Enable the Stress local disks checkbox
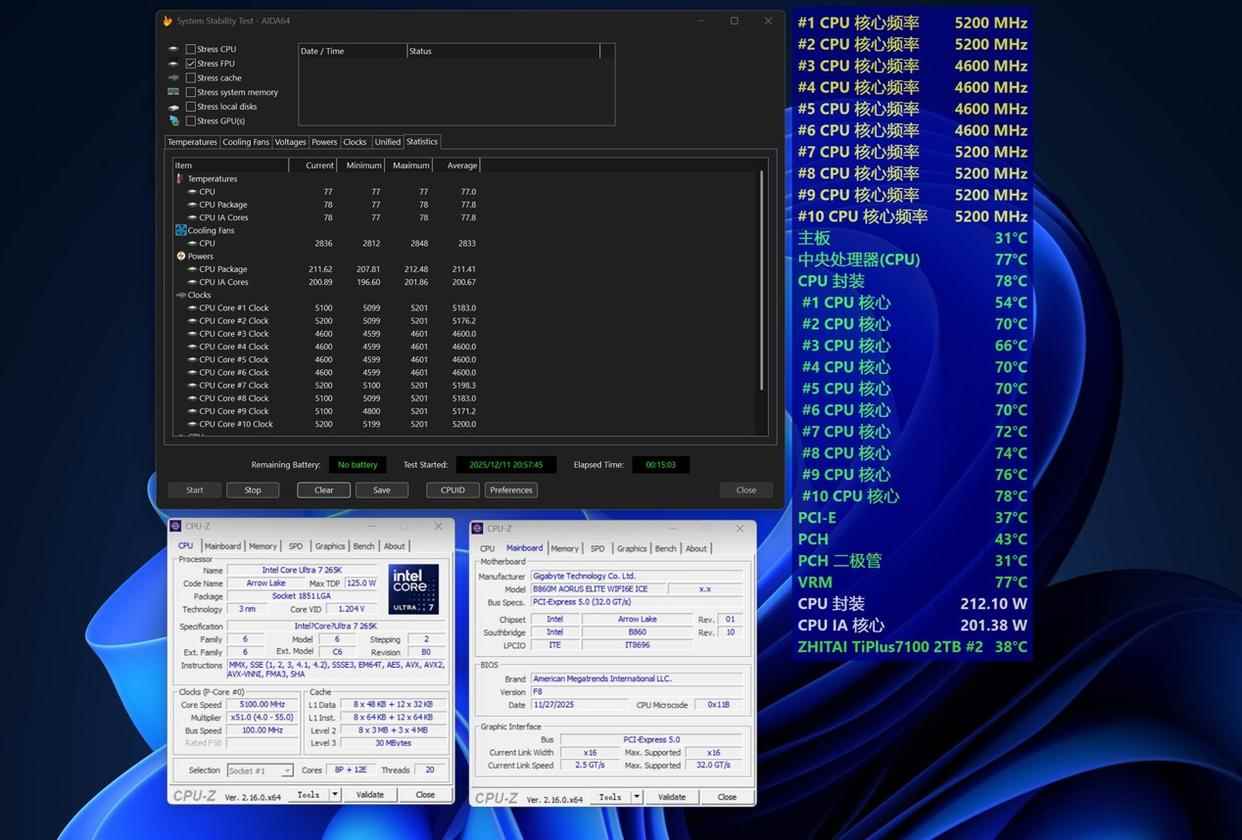1242x840 pixels. [191, 107]
